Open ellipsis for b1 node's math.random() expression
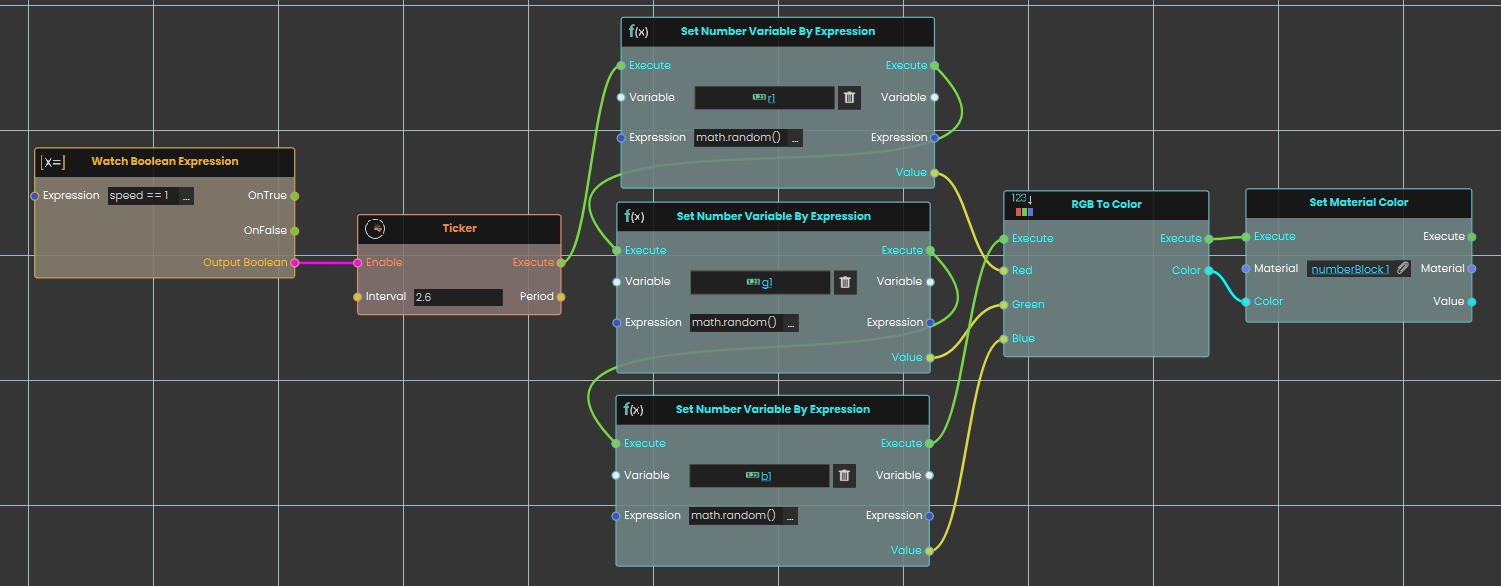This screenshot has height=586, width=1501. point(790,516)
